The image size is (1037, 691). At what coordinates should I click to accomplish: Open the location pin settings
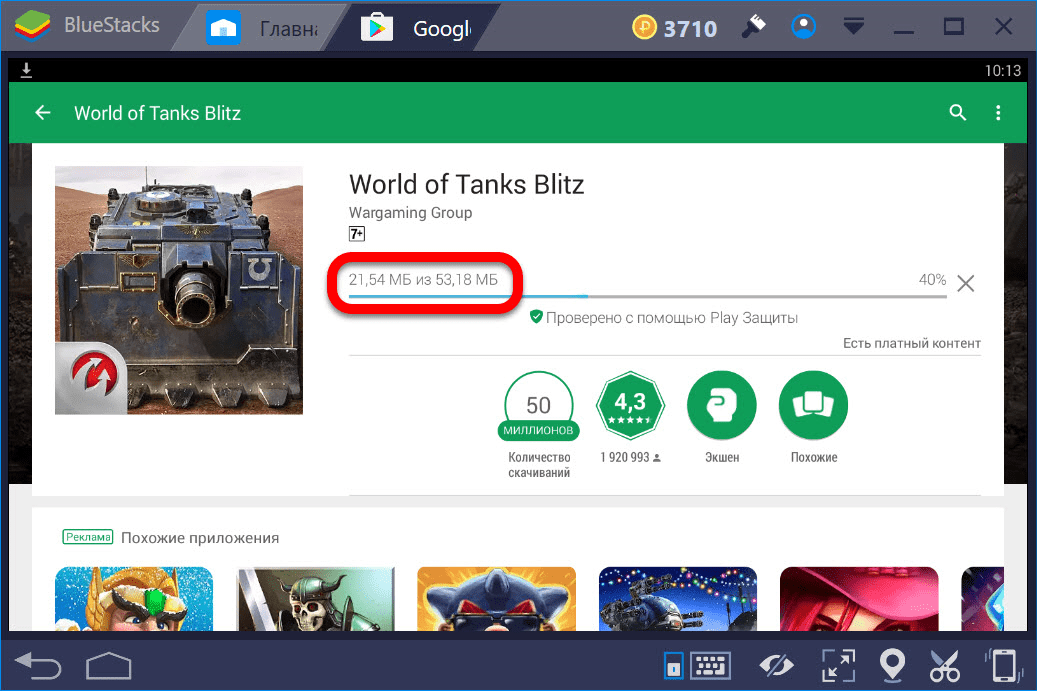pos(891,665)
